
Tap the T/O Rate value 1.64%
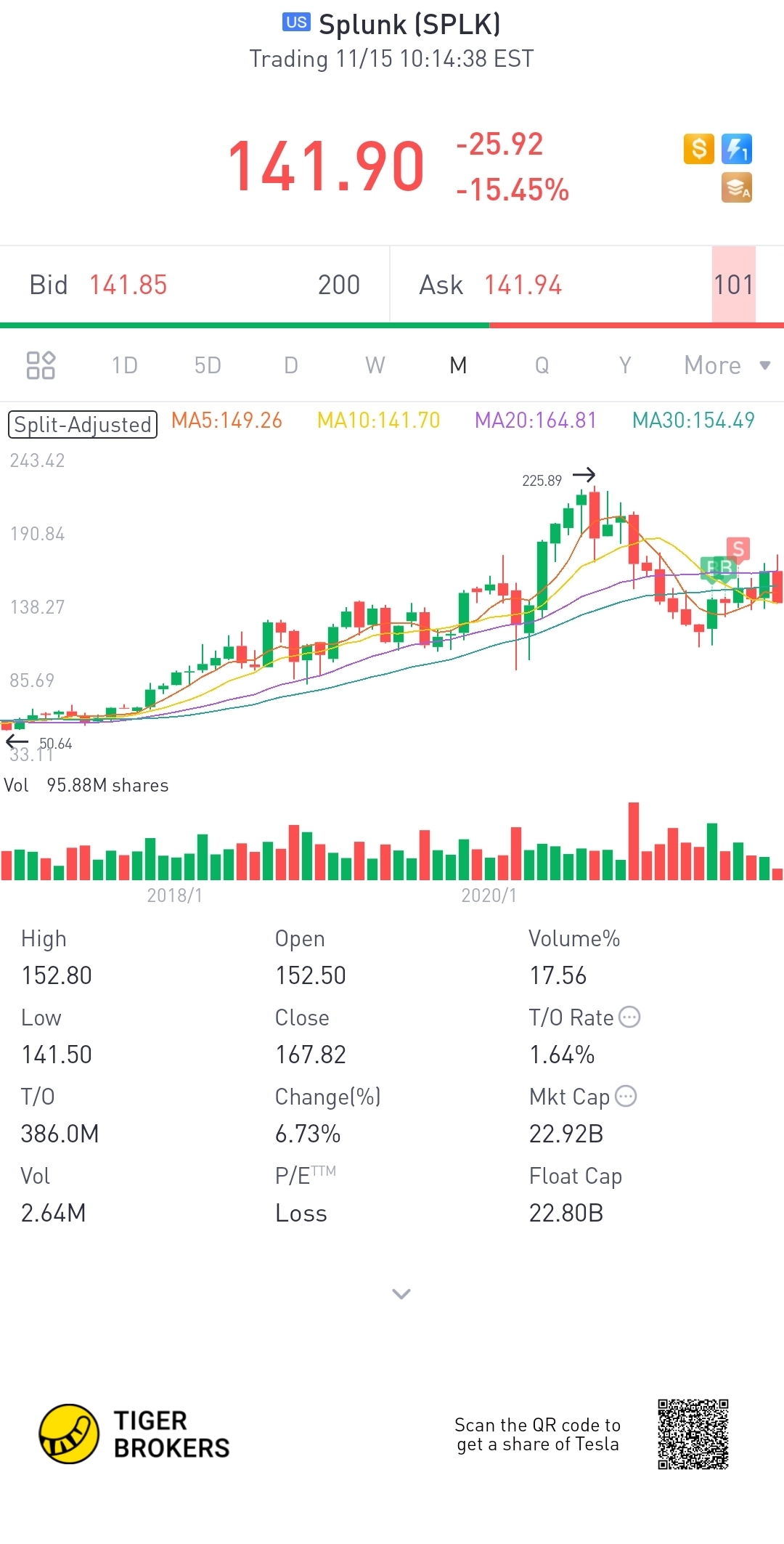pyautogui.click(x=562, y=1055)
